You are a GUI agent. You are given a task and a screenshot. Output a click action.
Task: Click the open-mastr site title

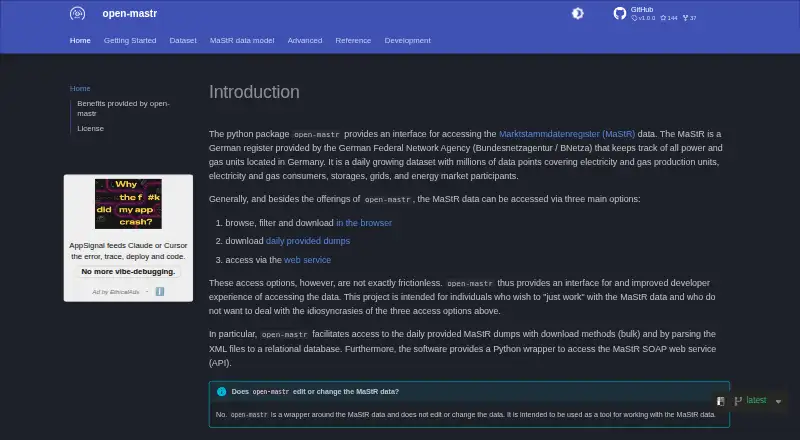(x=130, y=14)
